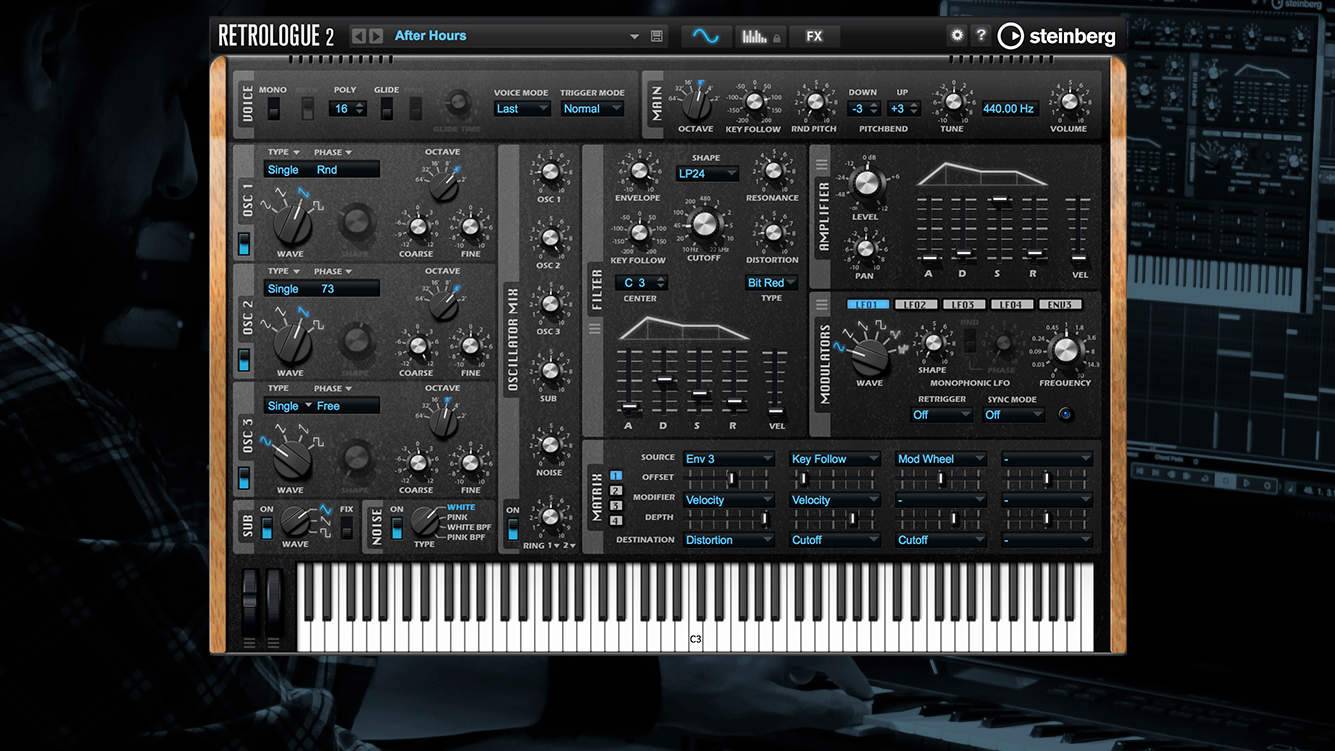Move the amplifier VEL slider

pyautogui.click(x=1077, y=258)
